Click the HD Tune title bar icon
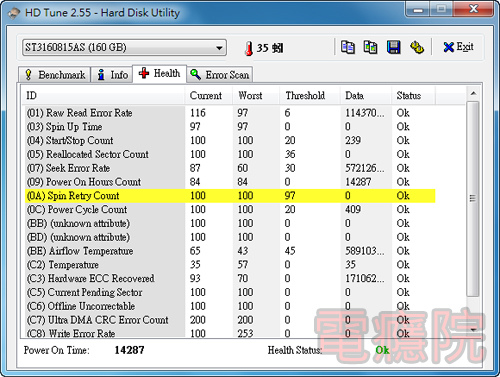This screenshot has width=500, height=377. point(14,13)
